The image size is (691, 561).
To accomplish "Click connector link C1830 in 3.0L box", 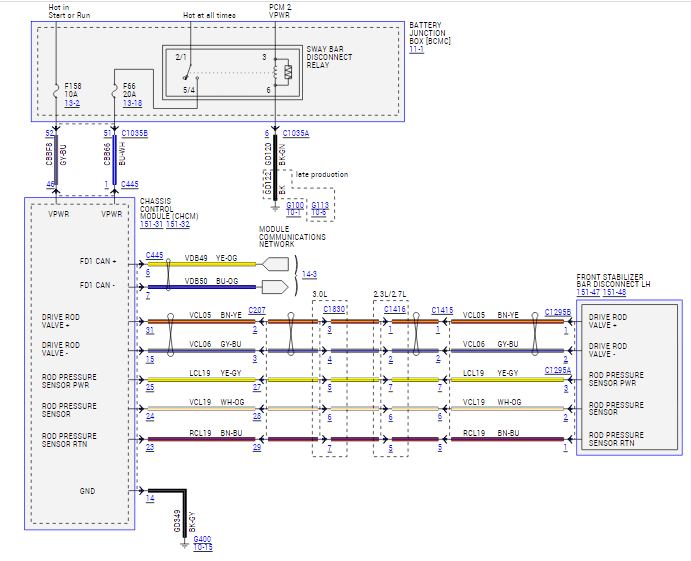I will 334,309.
